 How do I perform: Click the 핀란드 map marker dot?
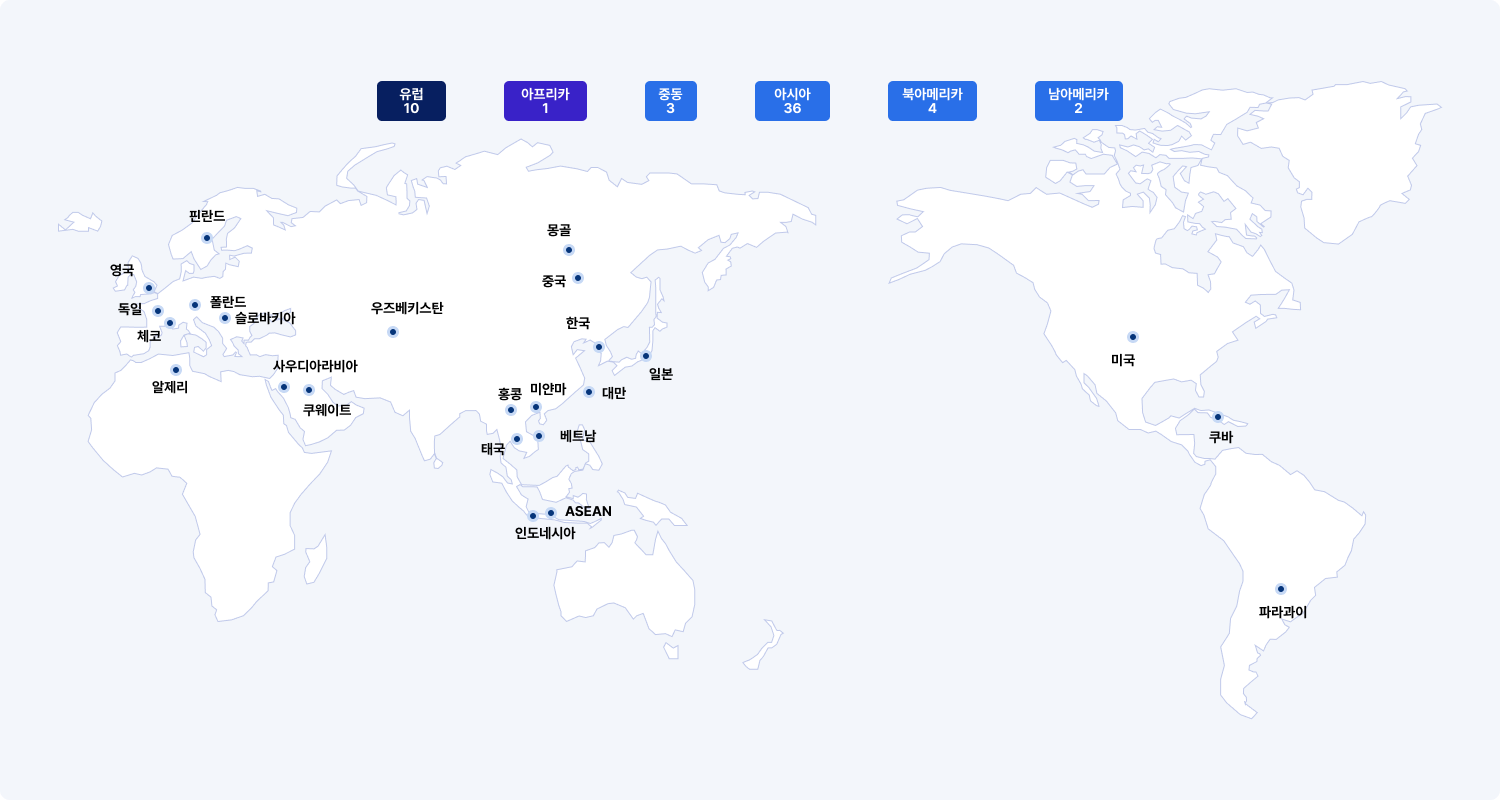207,238
